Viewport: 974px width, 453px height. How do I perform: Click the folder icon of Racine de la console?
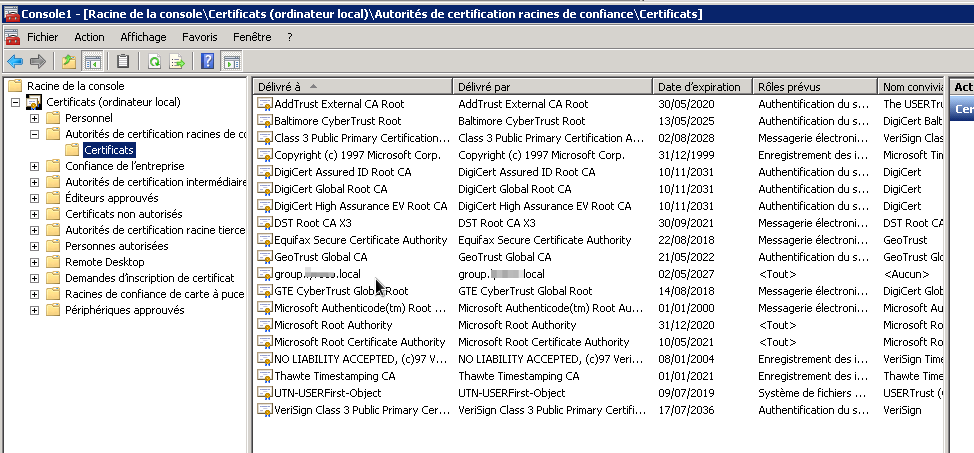coord(15,86)
